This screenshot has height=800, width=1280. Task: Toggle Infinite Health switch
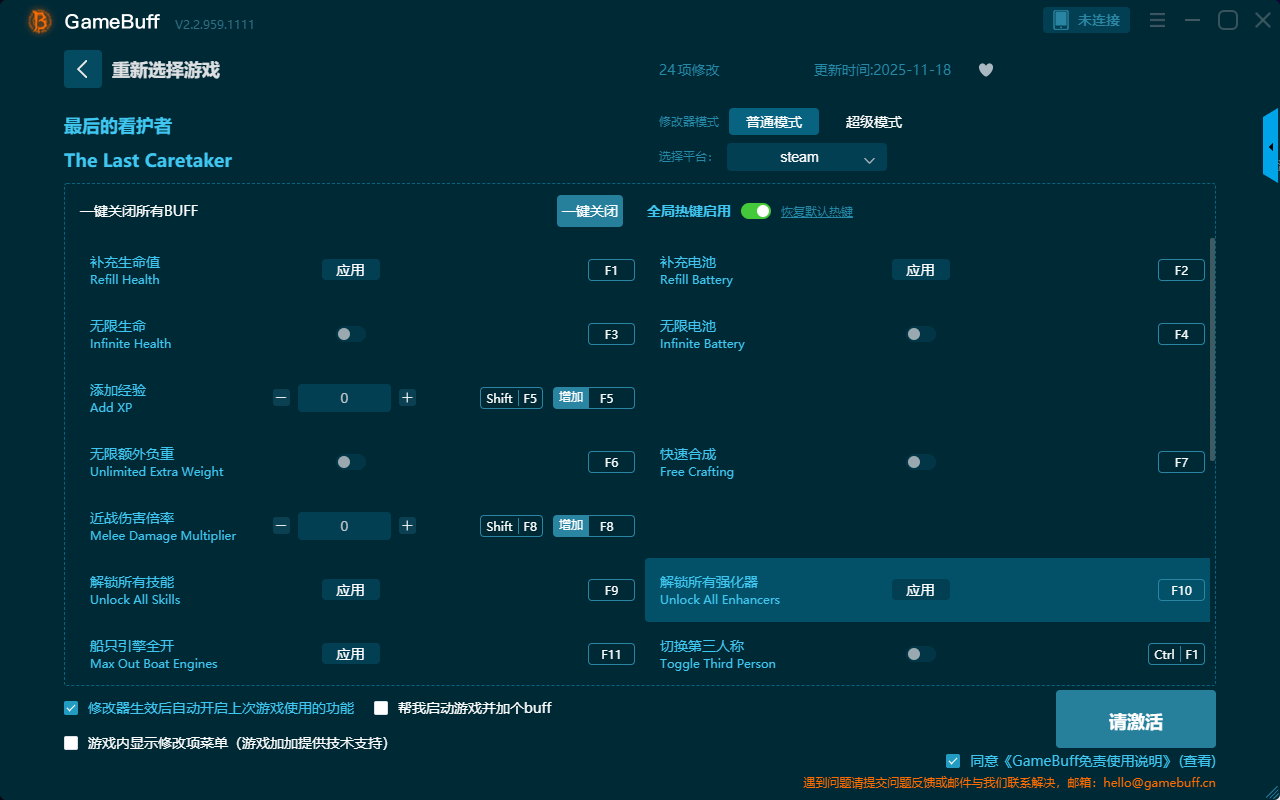[x=350, y=334]
